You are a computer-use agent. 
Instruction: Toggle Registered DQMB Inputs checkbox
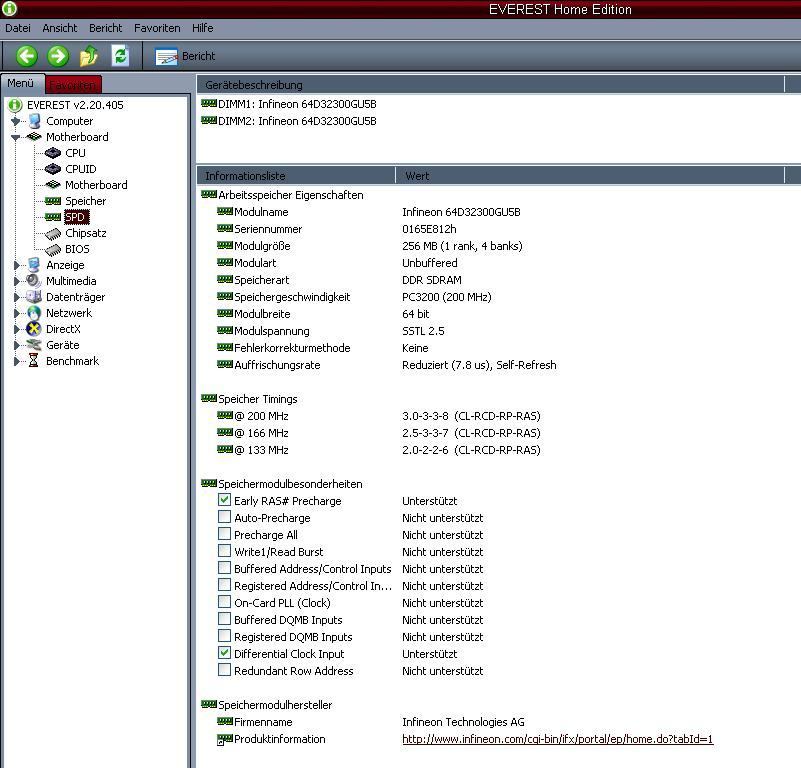224,636
